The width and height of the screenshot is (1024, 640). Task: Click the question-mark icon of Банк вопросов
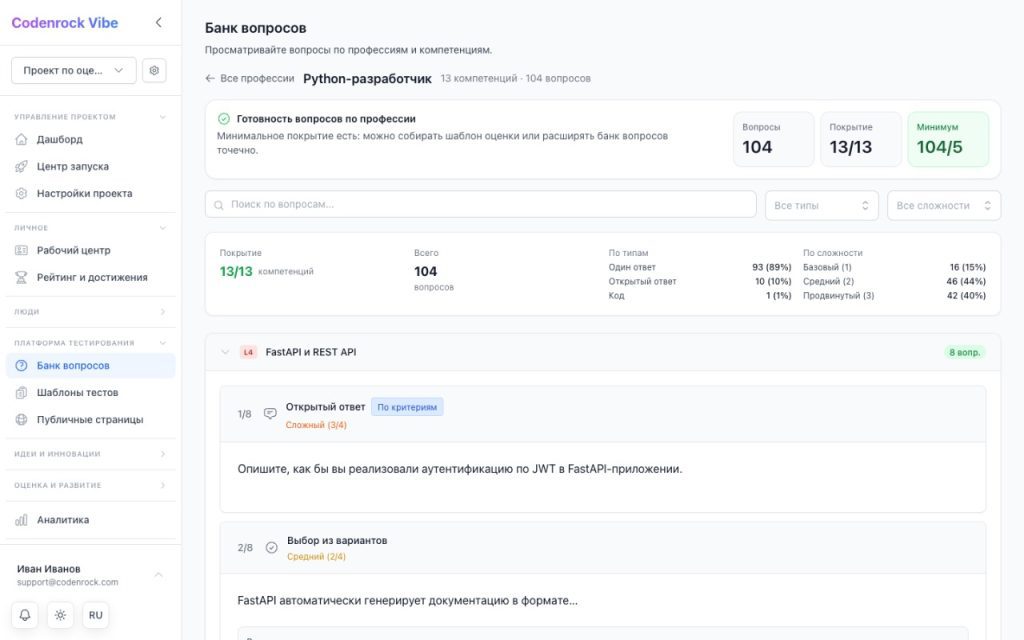[x=22, y=366]
